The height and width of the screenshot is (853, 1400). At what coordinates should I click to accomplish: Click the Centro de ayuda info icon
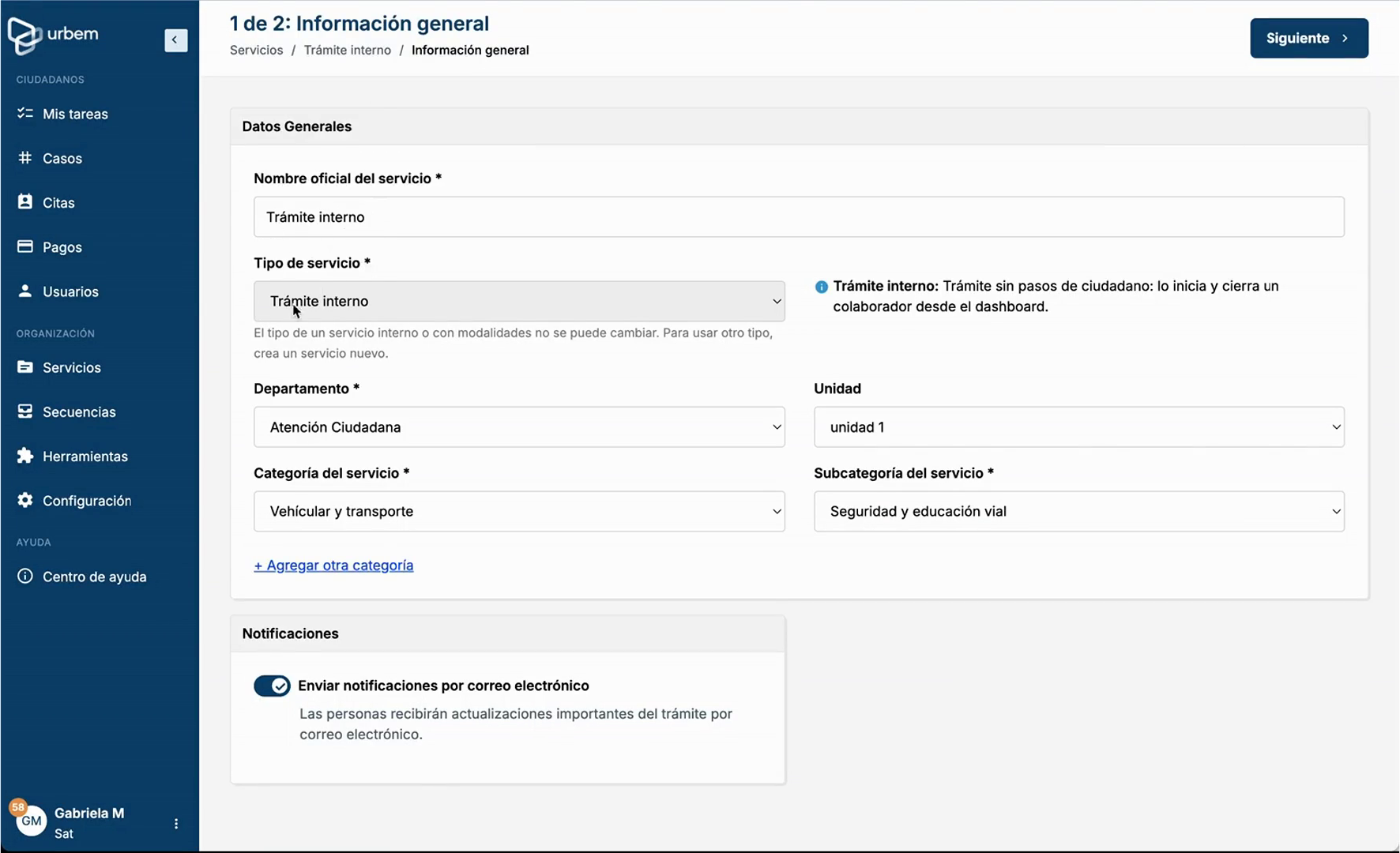pyautogui.click(x=25, y=576)
